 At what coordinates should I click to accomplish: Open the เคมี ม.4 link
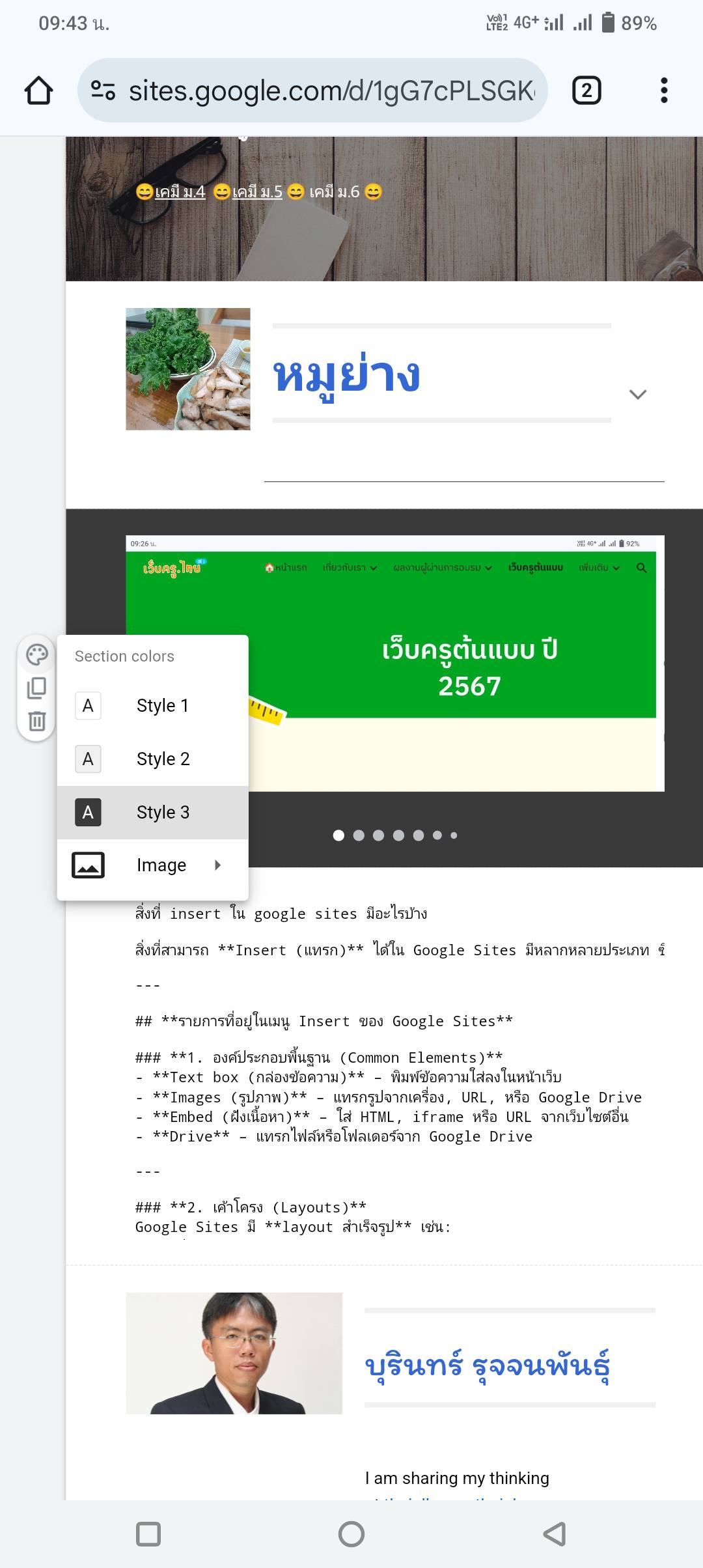180,192
